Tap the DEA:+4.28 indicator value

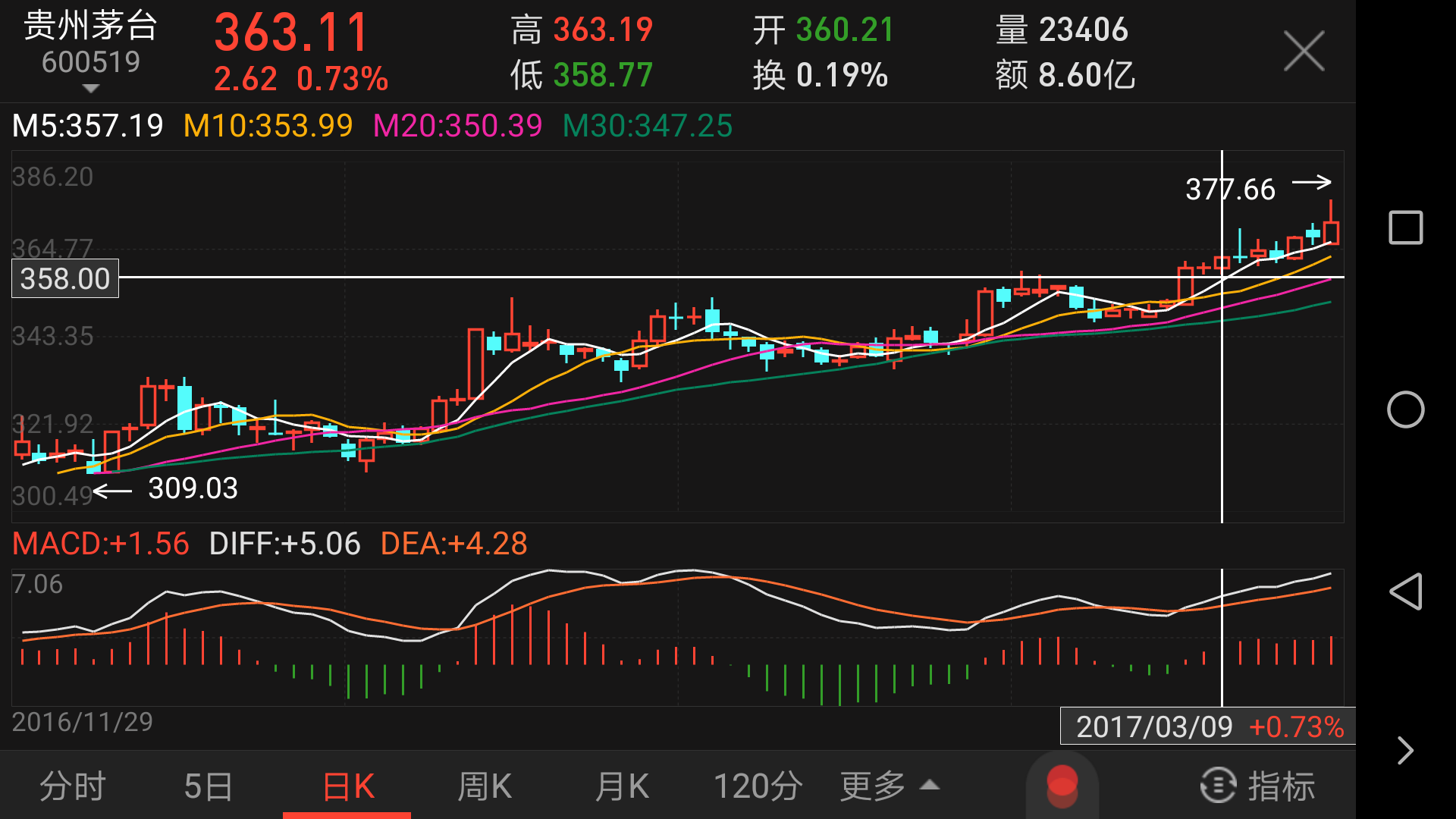(x=454, y=544)
